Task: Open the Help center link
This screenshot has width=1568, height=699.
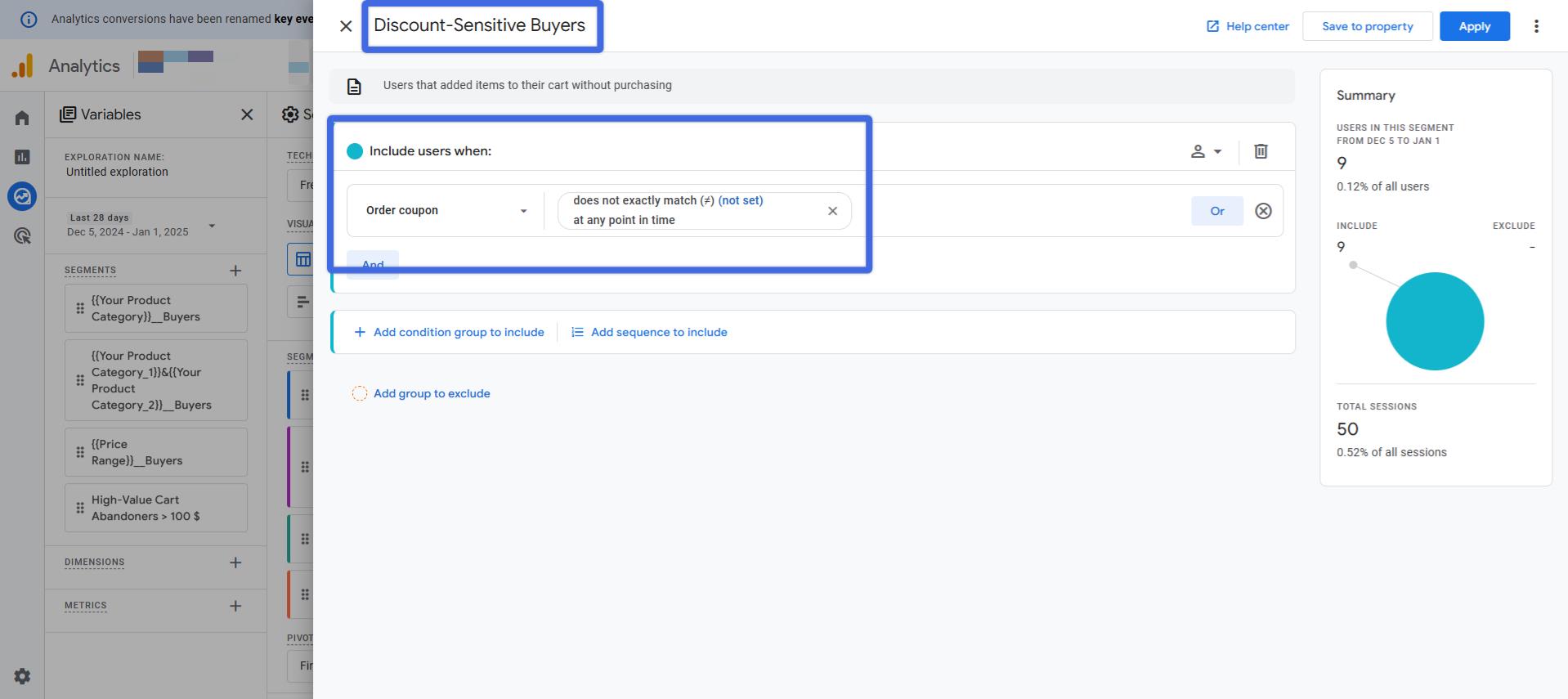Action: click(x=1248, y=26)
